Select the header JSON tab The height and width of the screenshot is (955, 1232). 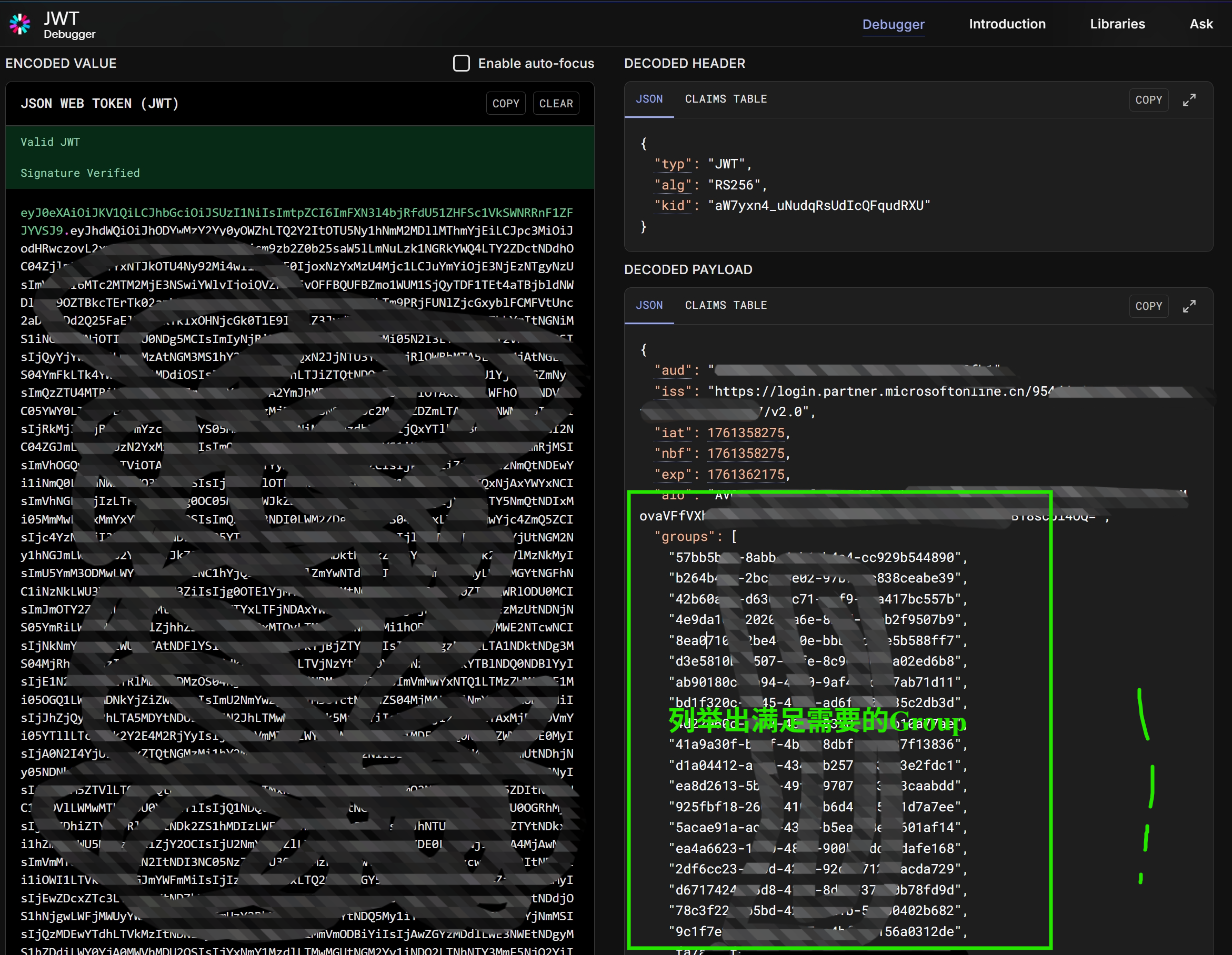[649, 99]
